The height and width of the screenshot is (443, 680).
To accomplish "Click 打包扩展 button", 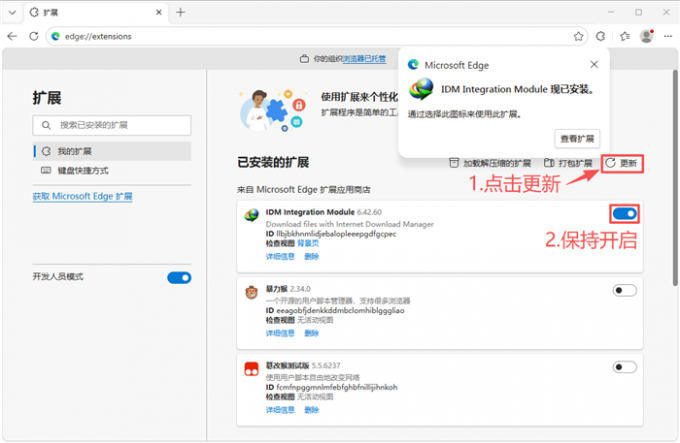I will coord(568,163).
